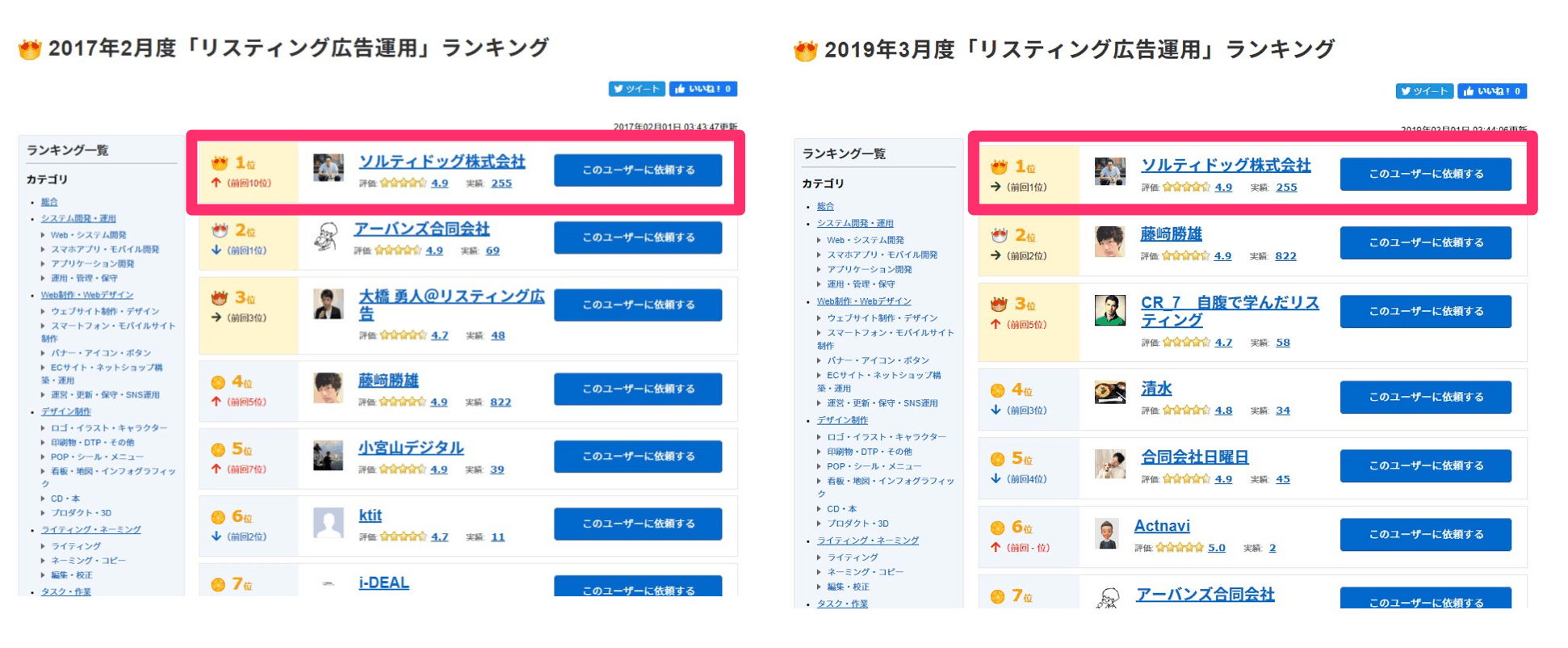The height and width of the screenshot is (648, 1568).
Task: Click the いいね! like button in the 2017 panel
Action: 702,89
